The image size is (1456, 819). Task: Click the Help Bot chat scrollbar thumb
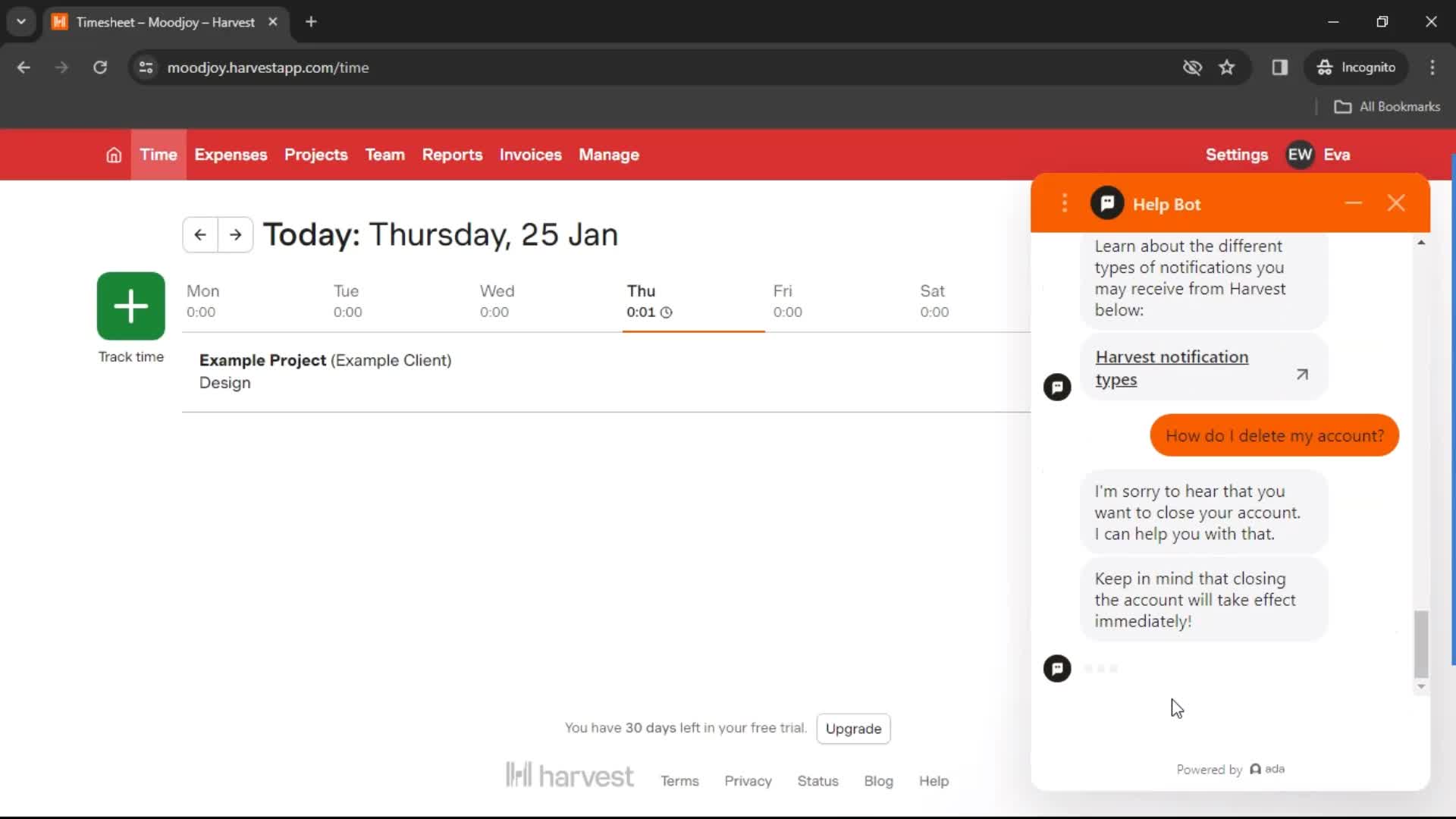[x=1421, y=644]
